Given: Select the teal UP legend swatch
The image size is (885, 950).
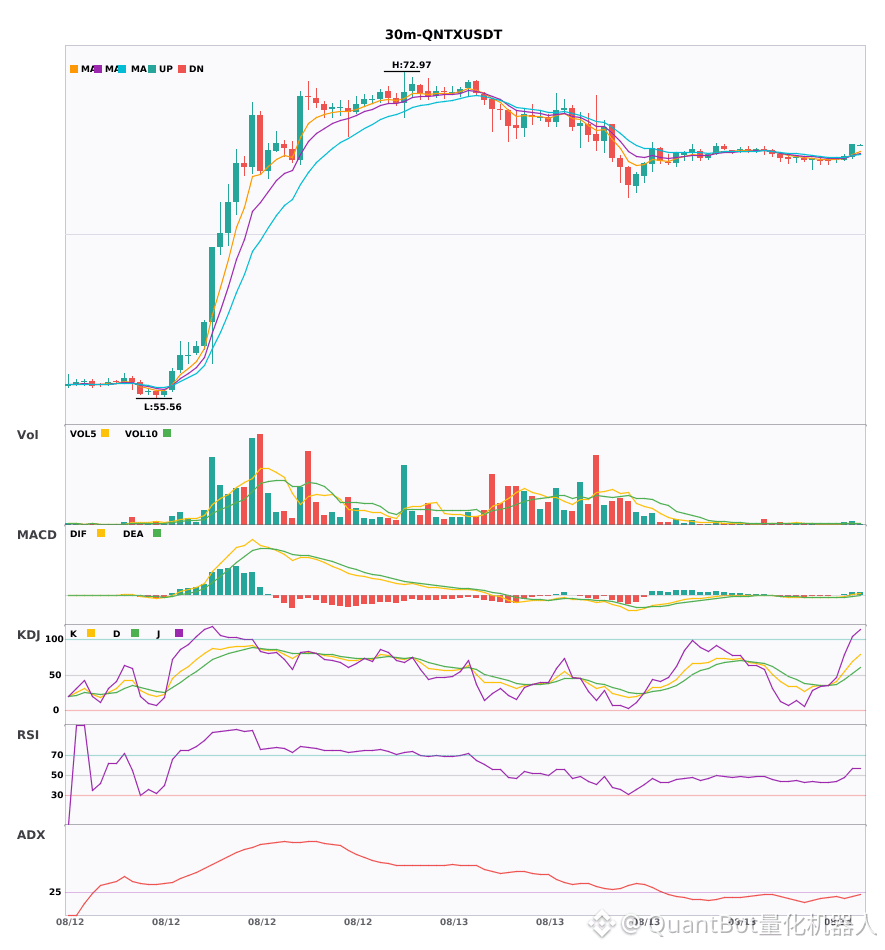Looking at the screenshot, I should tap(152, 69).
